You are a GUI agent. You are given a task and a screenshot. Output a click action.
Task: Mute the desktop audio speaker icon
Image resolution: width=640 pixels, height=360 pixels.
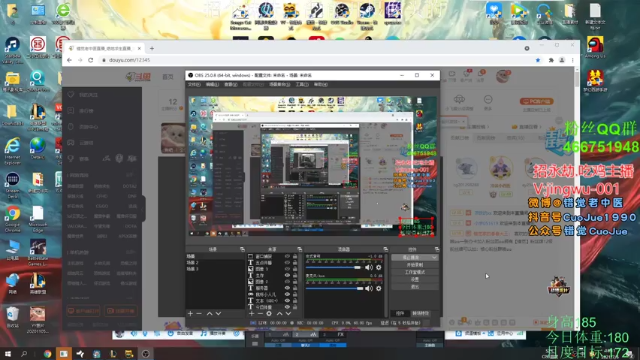[369, 267]
